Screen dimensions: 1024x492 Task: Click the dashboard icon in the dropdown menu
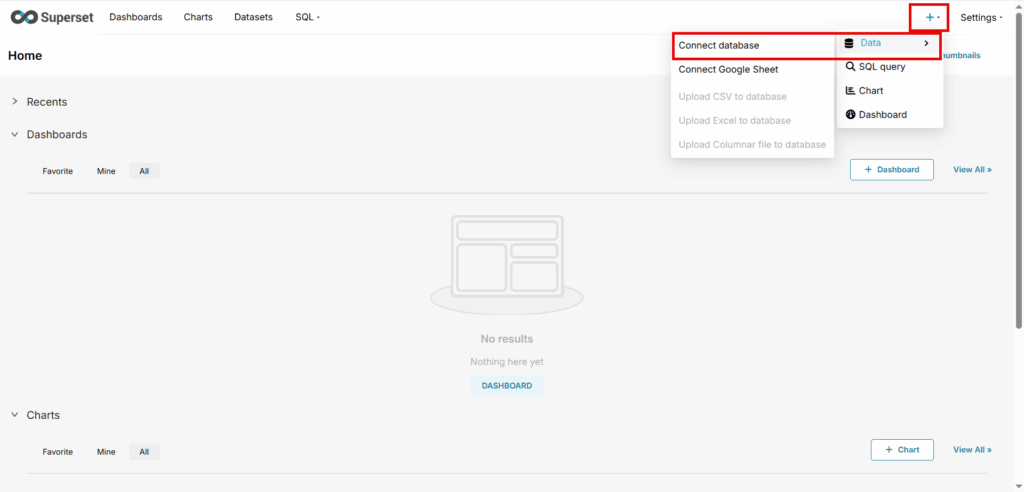(850, 115)
